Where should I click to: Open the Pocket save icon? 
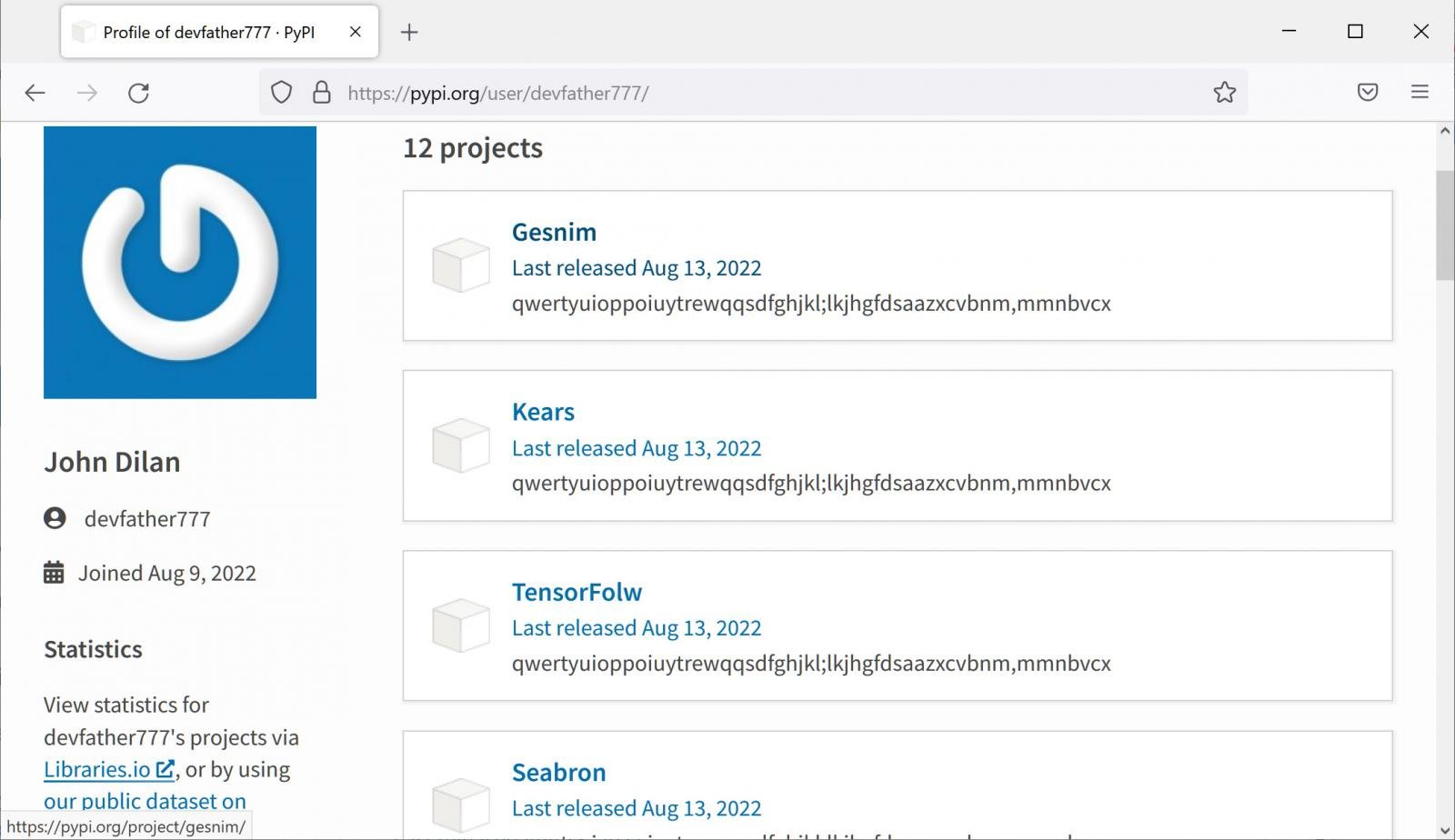point(1367,93)
